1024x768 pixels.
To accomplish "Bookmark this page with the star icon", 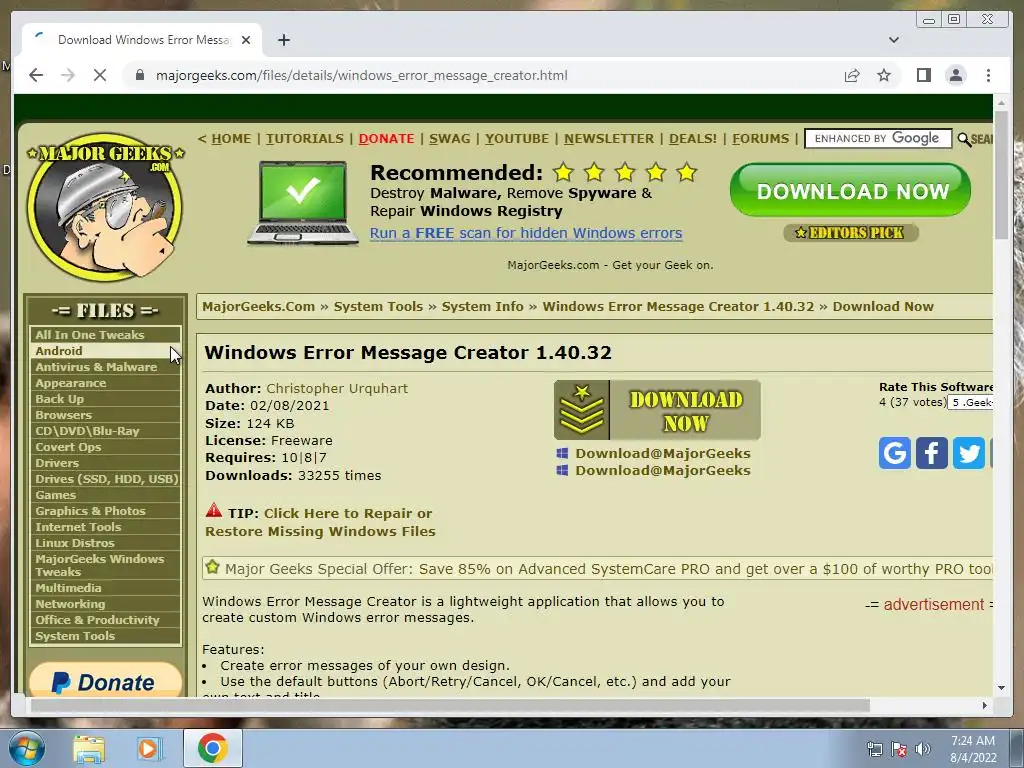I will (884, 75).
